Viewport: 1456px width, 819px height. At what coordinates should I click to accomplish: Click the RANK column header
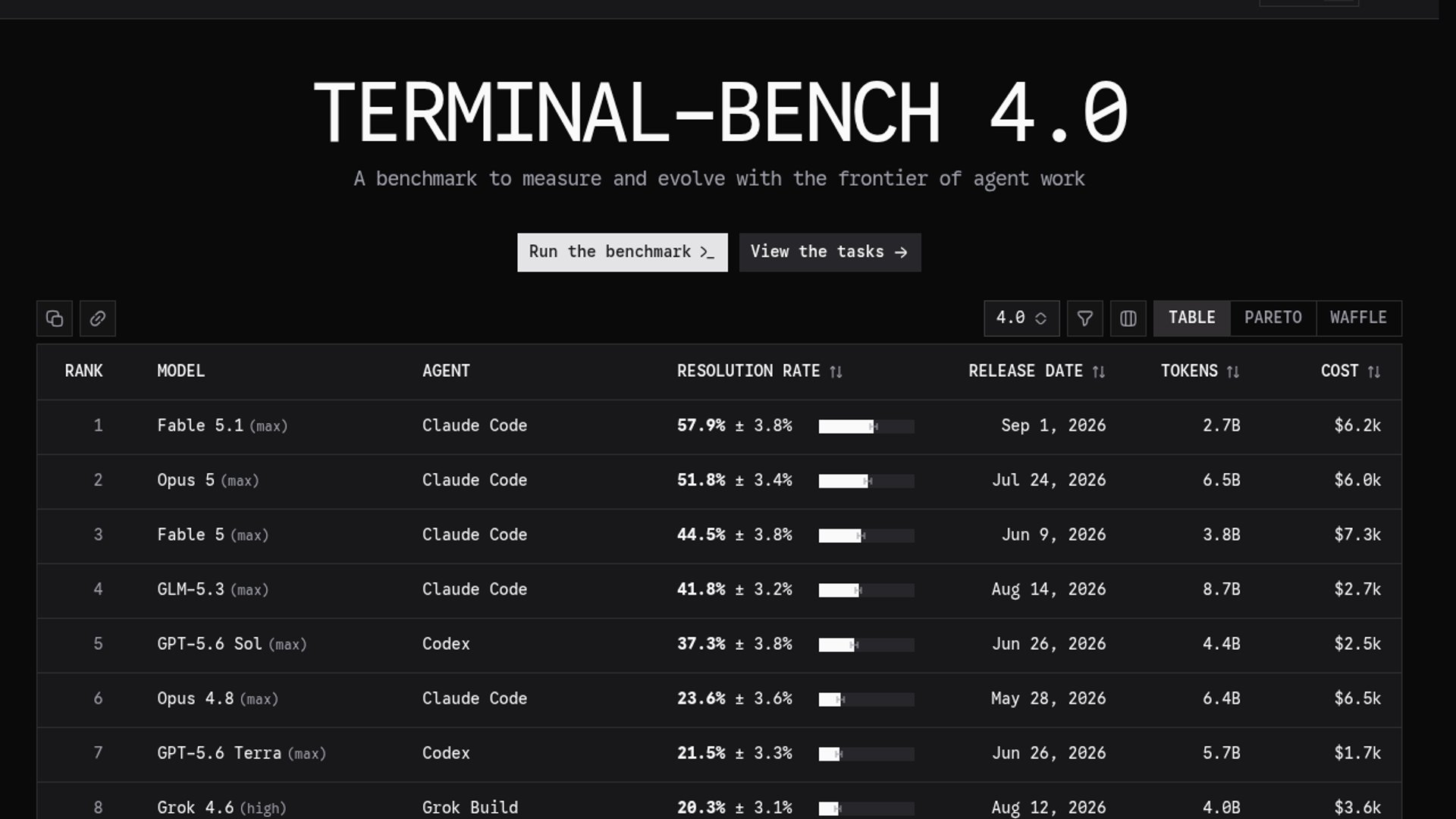83,372
